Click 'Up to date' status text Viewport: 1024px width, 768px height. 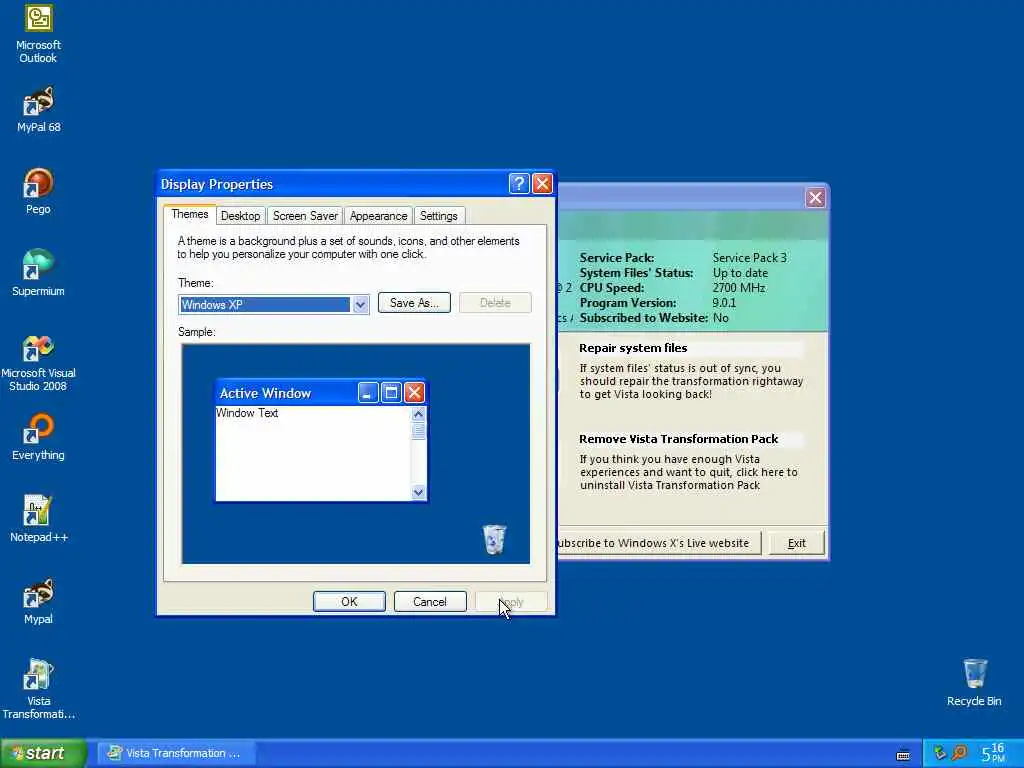click(x=740, y=273)
